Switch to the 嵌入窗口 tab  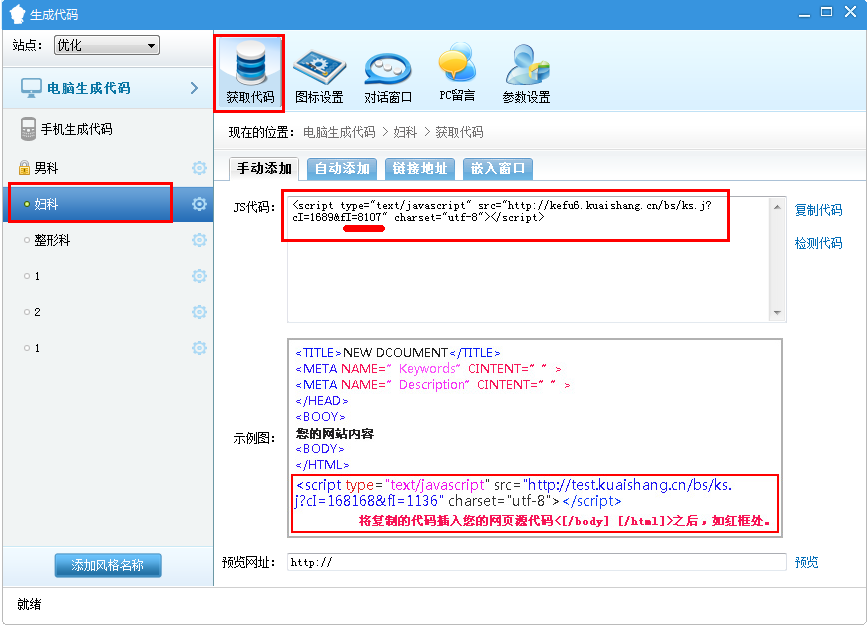tap(497, 168)
